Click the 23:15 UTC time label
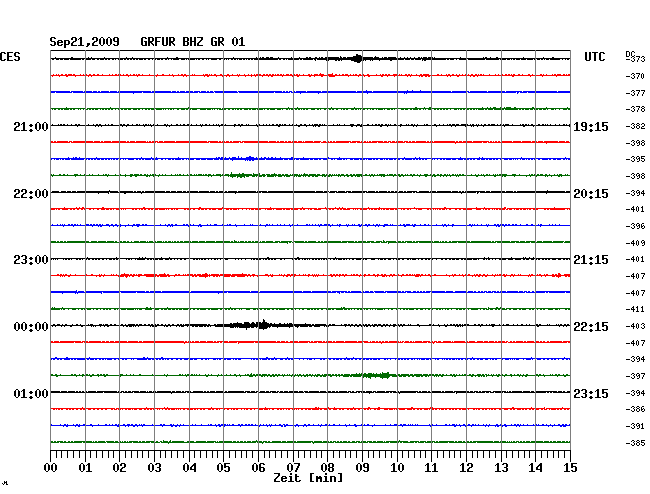650x494 pixels. (x=591, y=393)
